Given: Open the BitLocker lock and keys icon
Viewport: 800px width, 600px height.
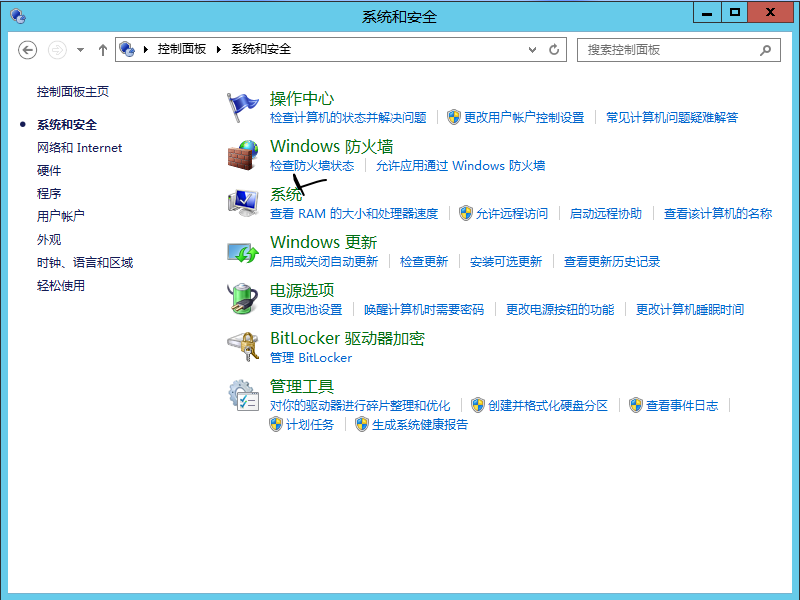Looking at the screenshot, I should [243, 347].
